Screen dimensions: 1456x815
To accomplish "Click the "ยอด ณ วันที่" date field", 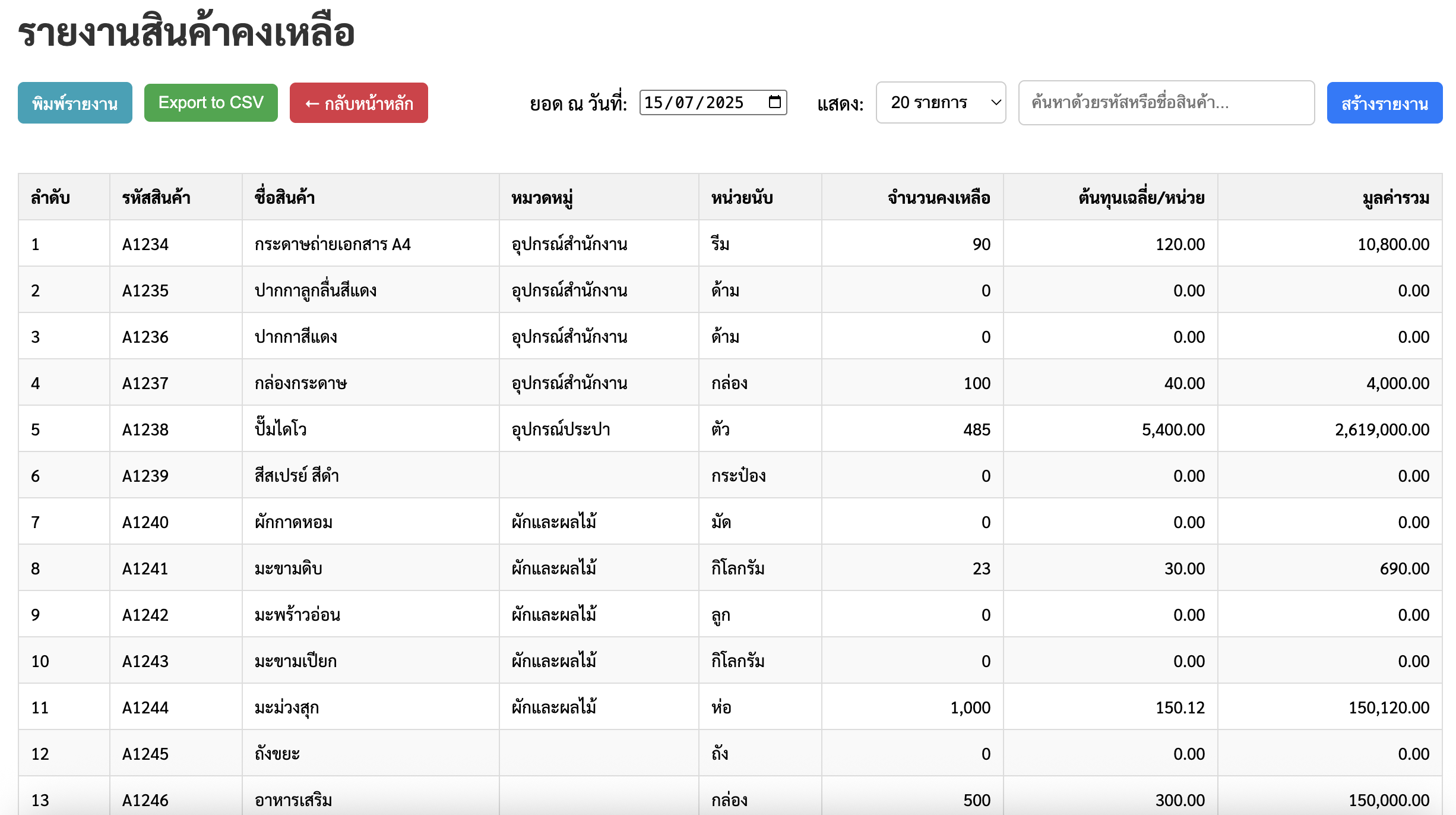I will [701, 102].
